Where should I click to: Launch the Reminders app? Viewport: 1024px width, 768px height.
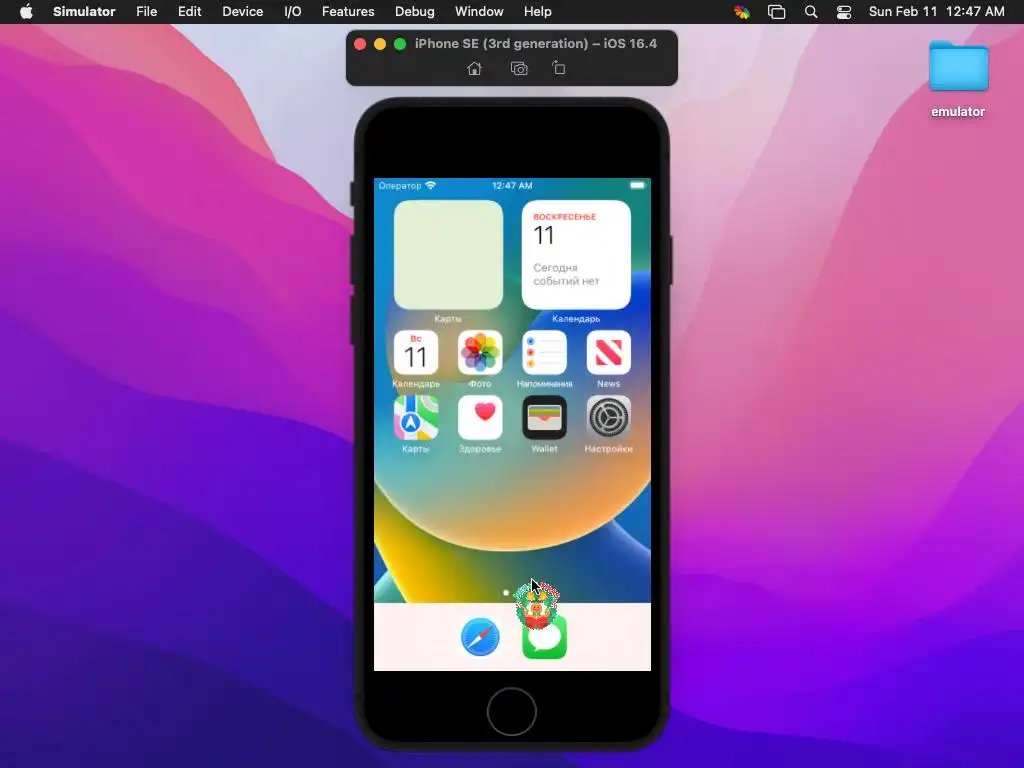click(545, 353)
